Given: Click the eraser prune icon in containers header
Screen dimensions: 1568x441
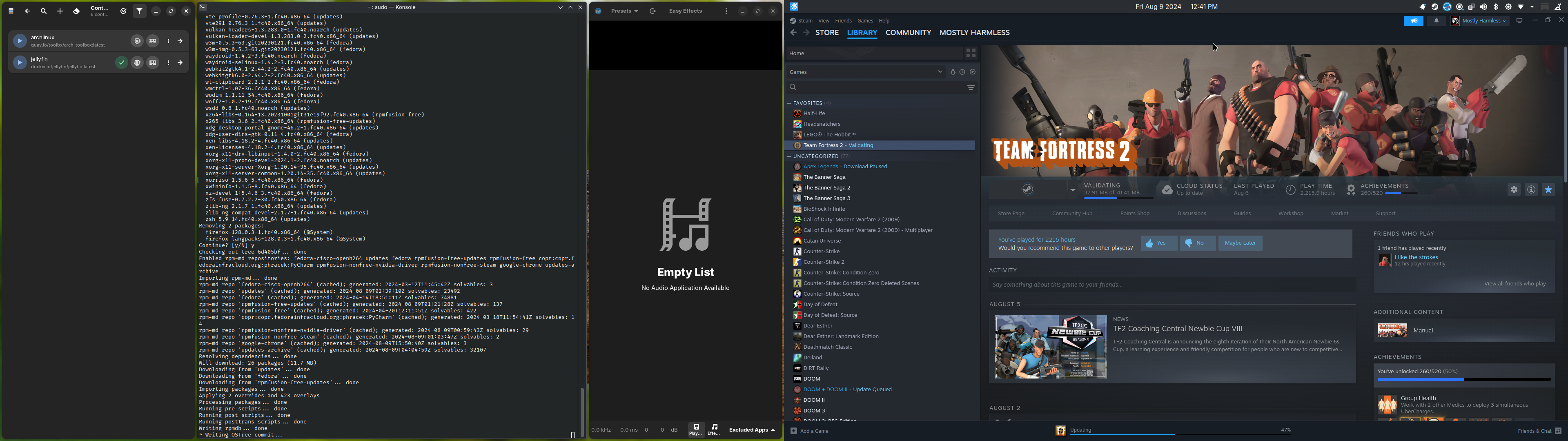Looking at the screenshot, I should tap(77, 11).
